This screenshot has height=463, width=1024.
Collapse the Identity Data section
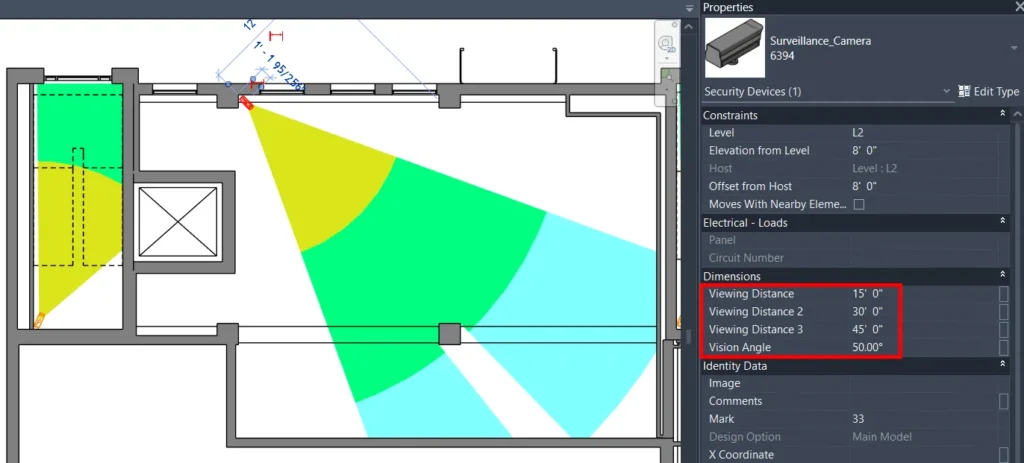[1003, 366]
